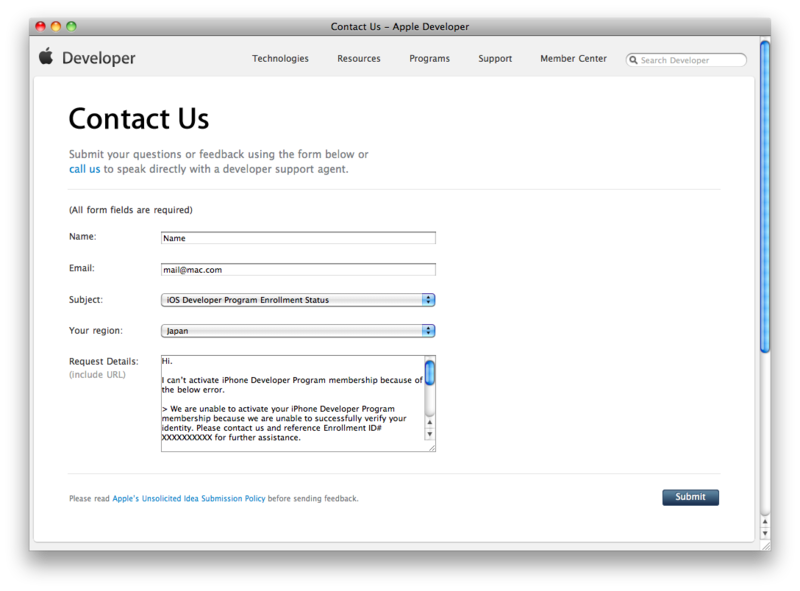Click the text area resize handle
Screen dimensions: 800x591
(432, 448)
